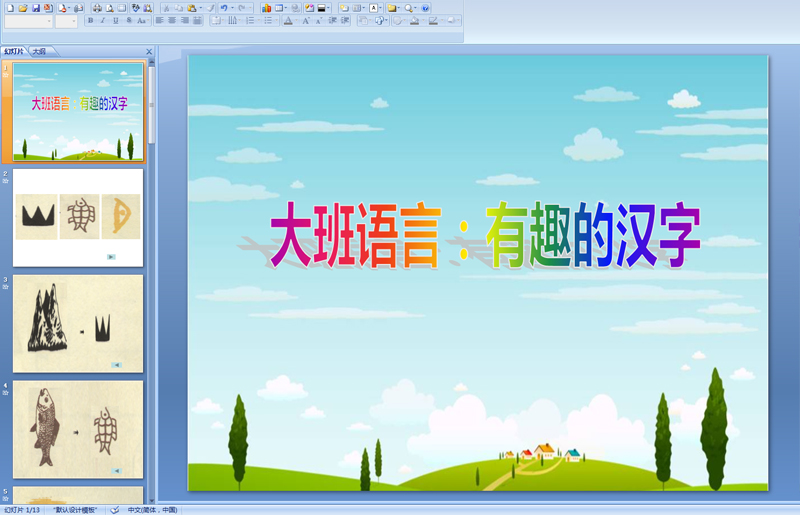
Task: Expand the numbering list dropdown
Action: pyautogui.click(x=259, y=20)
